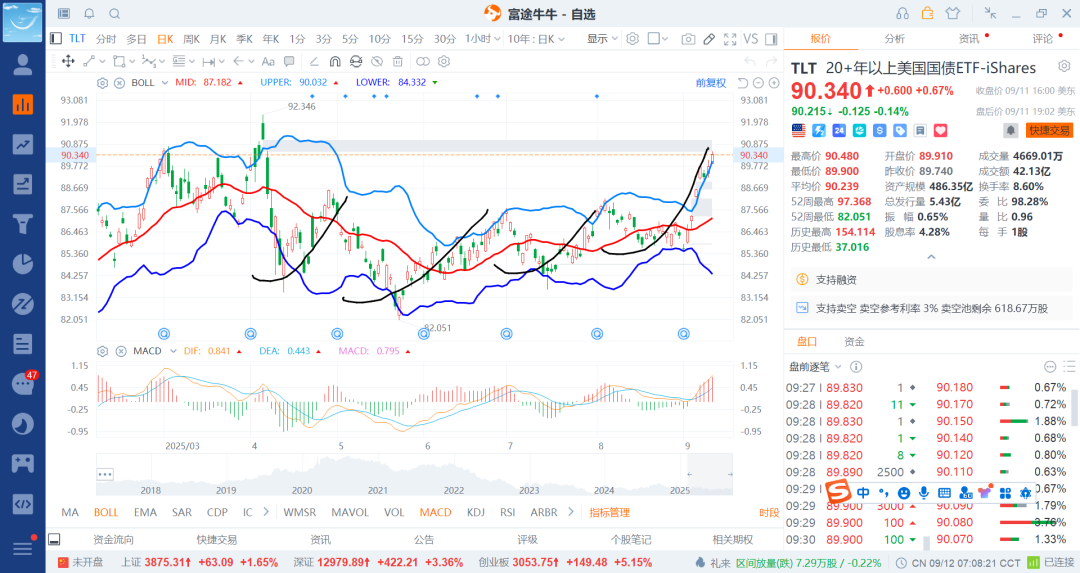
Task: Toggle the left watchlist panel
Action: pyautogui.click(x=56, y=39)
